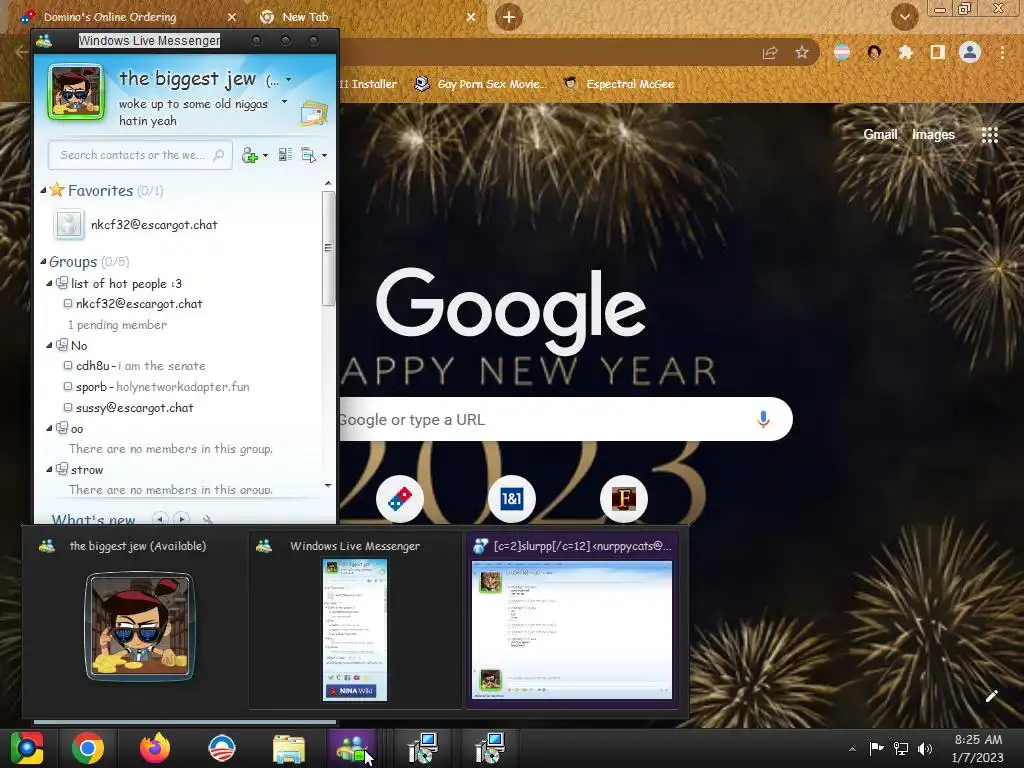
Task: Select contact sporb
Action: tap(156, 387)
